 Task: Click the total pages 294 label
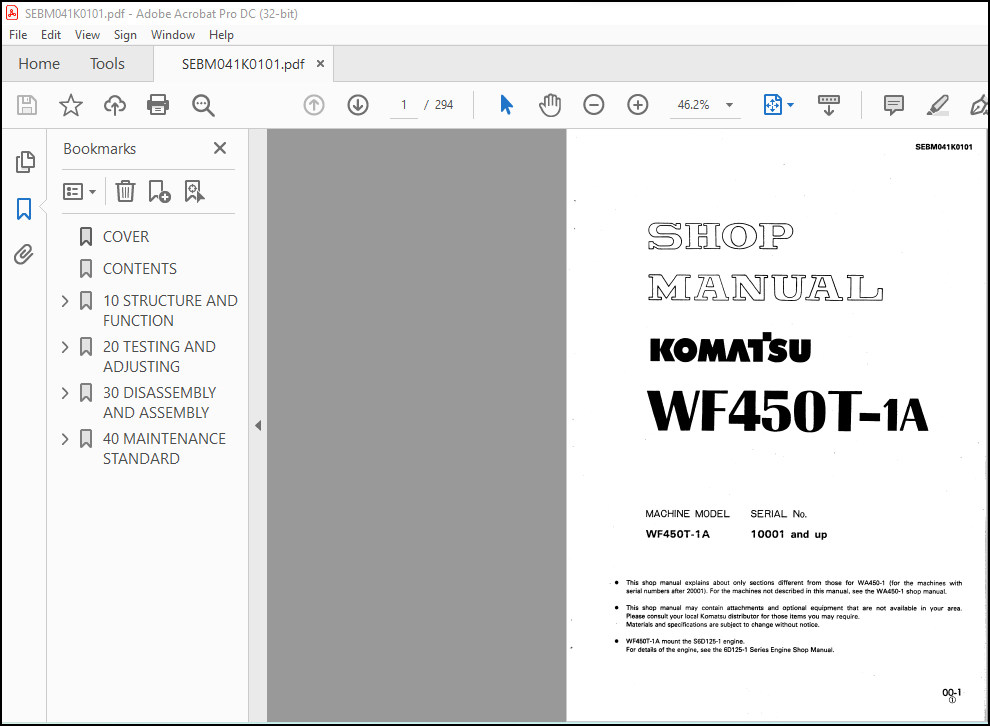(x=444, y=105)
